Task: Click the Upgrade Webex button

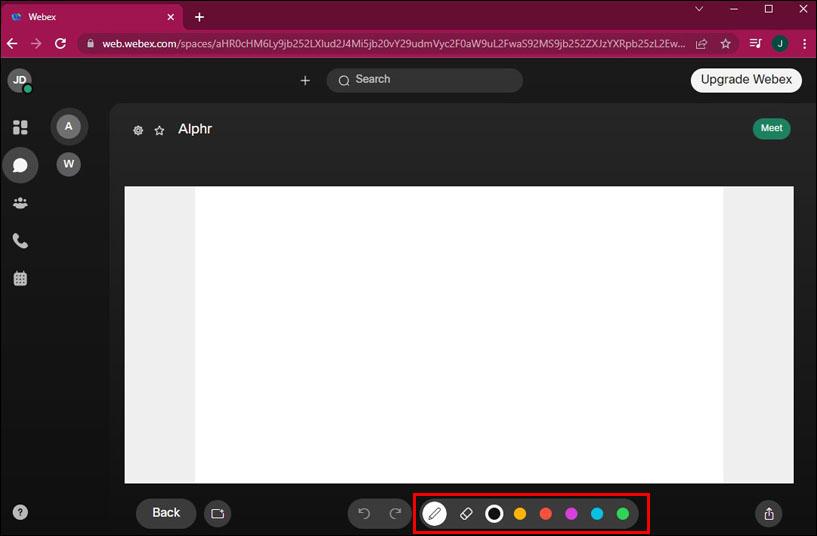Action: pos(746,80)
